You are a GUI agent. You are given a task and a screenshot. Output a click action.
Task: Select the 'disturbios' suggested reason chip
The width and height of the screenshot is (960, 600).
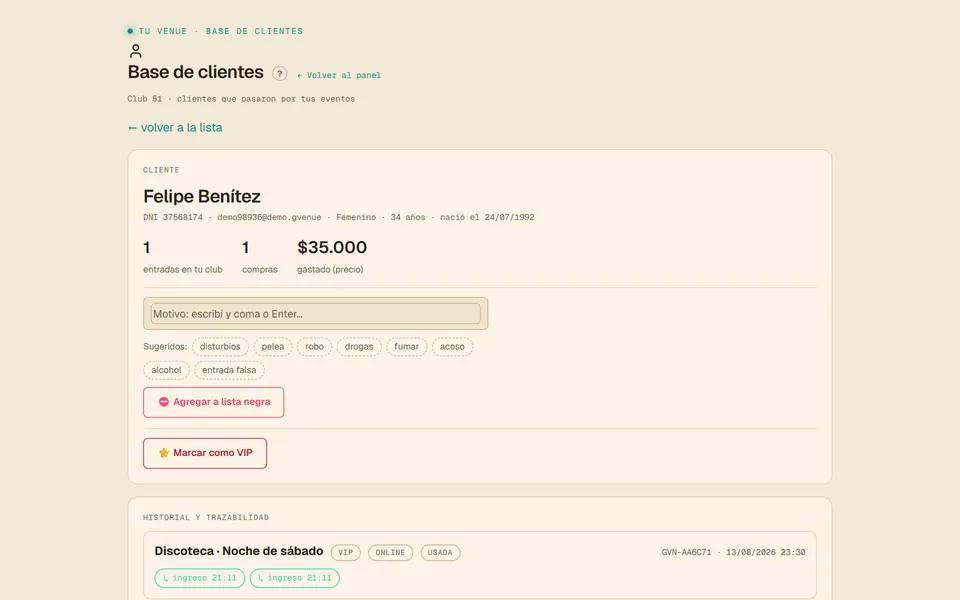[x=220, y=347]
